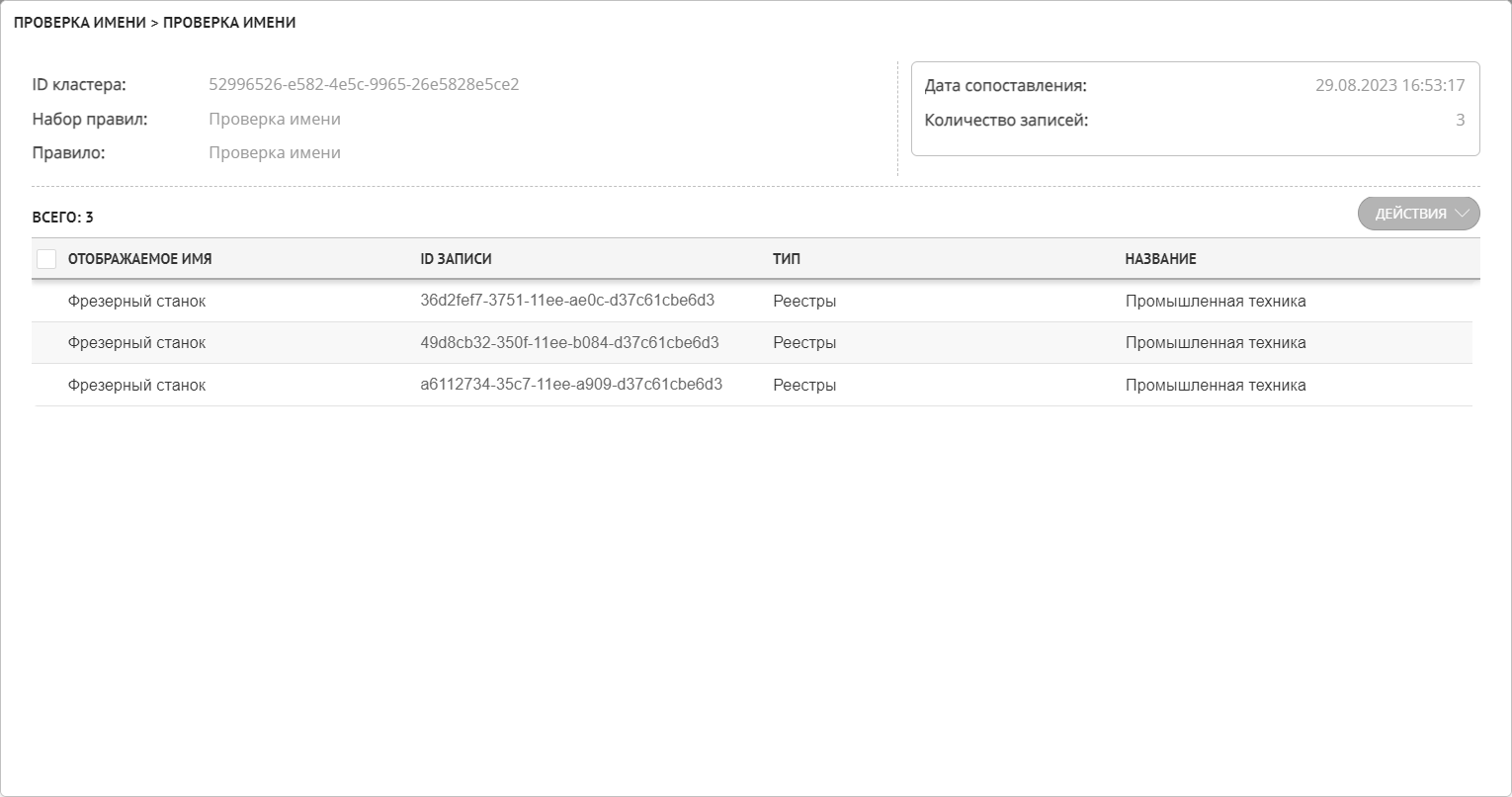
Task: Click Промышленная техника in the a6112734 row
Action: coord(1216,386)
